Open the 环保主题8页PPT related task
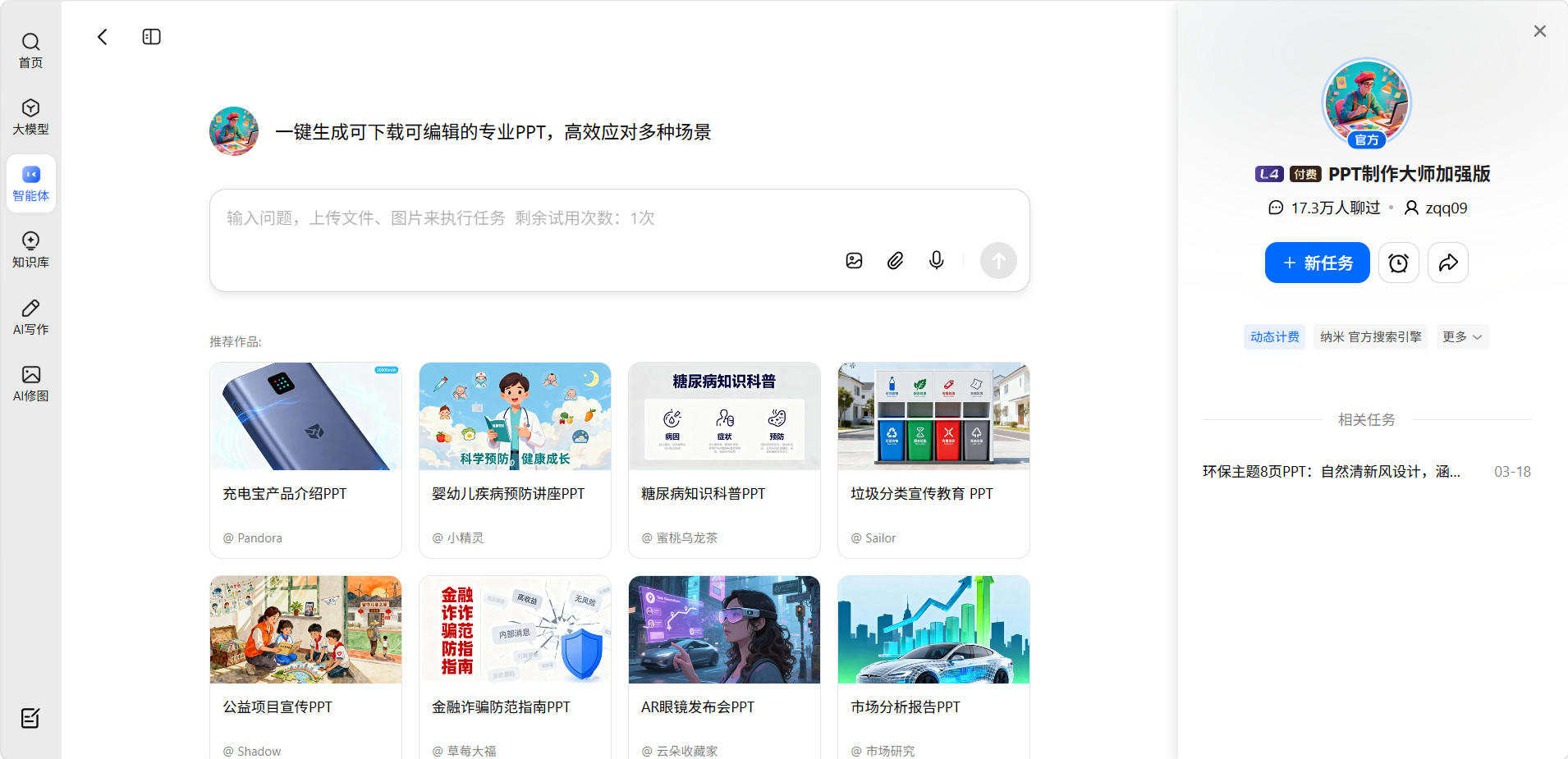 coord(1331,472)
